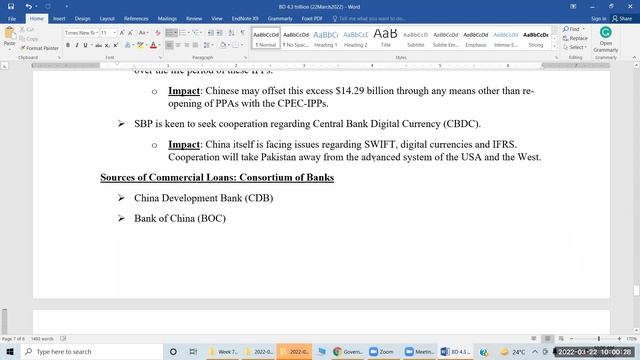Align paragraph text to the right

(187, 45)
